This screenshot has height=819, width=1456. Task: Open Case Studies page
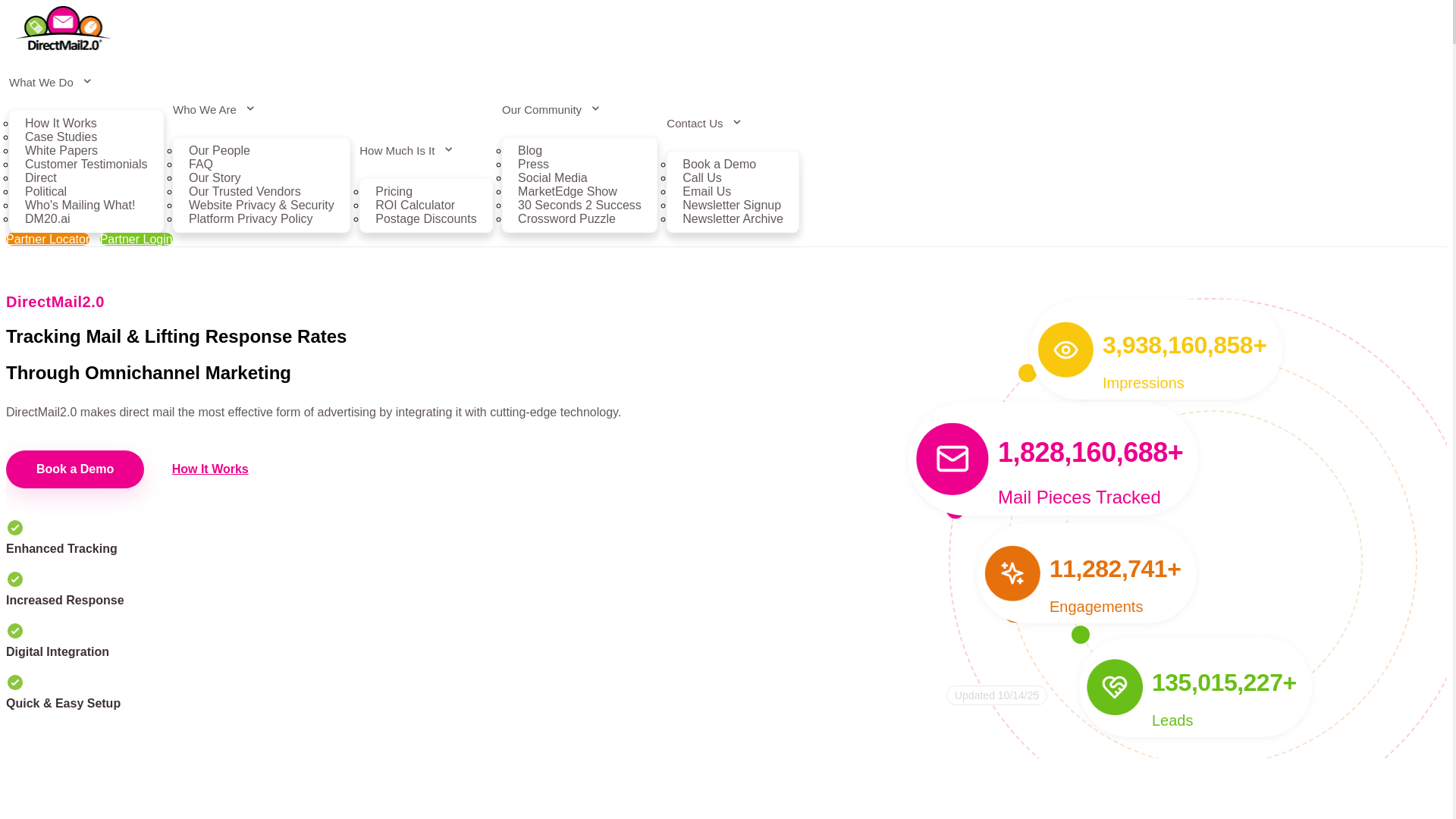point(61,136)
